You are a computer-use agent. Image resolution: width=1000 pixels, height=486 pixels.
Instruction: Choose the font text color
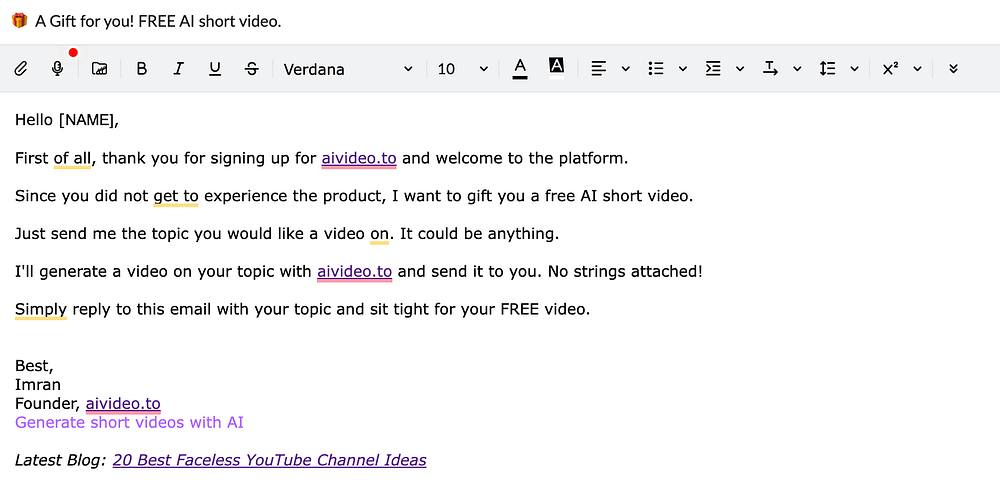(520, 68)
